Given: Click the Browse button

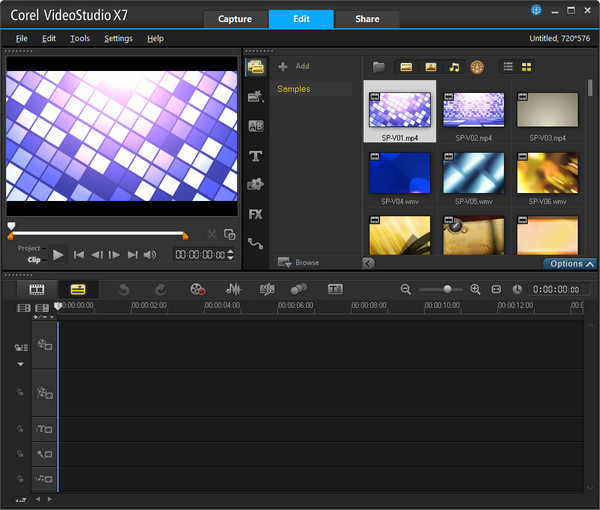Looking at the screenshot, I should coord(299,262).
